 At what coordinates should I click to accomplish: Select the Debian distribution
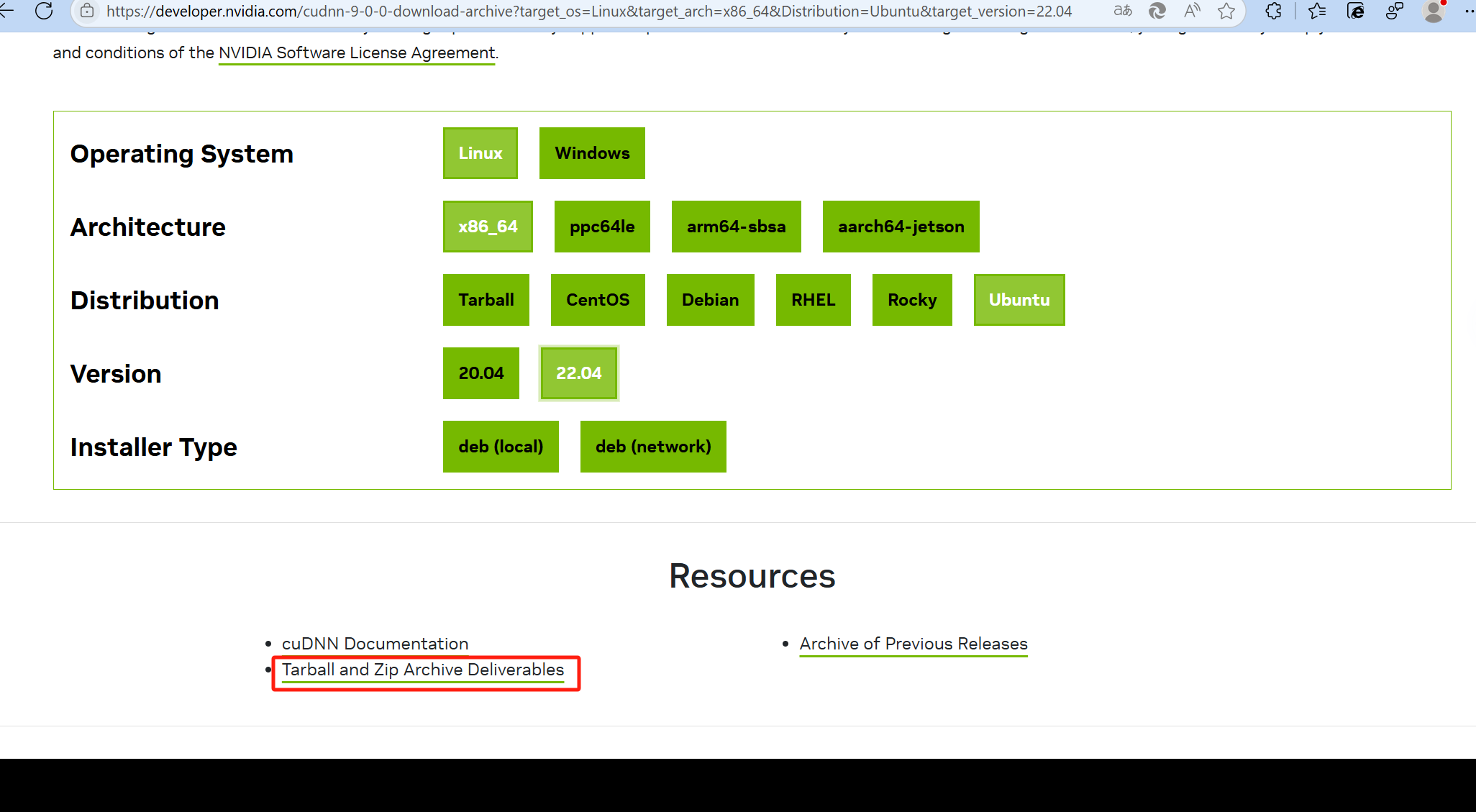coord(710,300)
